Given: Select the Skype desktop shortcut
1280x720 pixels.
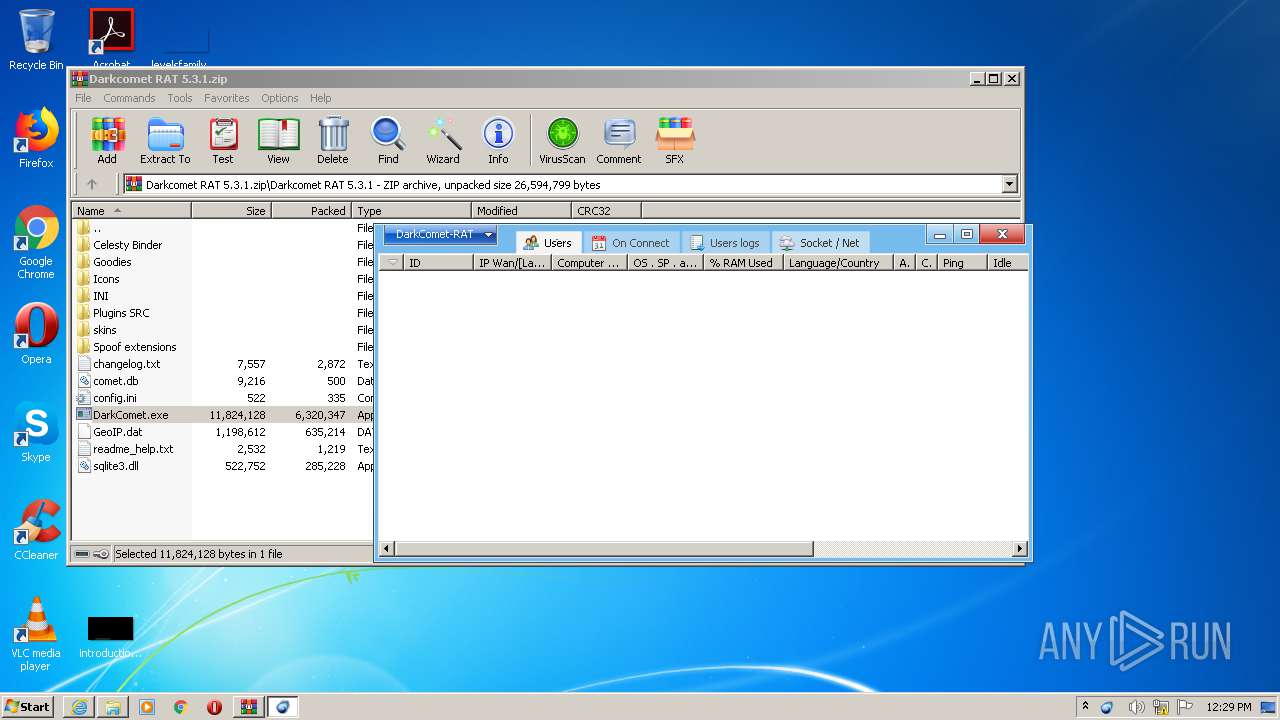Looking at the screenshot, I should click(36, 433).
